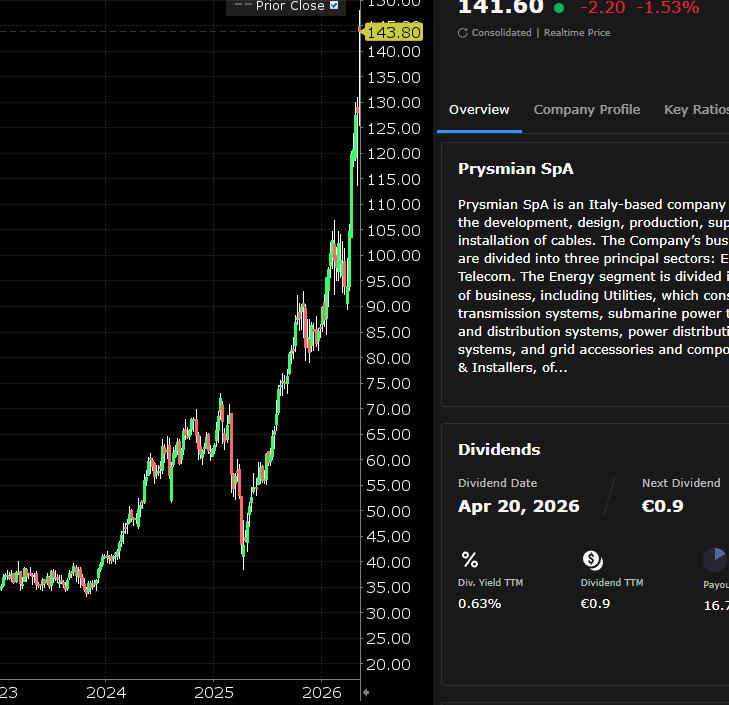
Task: Click the percent icon above Div. Yield TTM
Action: [x=470, y=560]
